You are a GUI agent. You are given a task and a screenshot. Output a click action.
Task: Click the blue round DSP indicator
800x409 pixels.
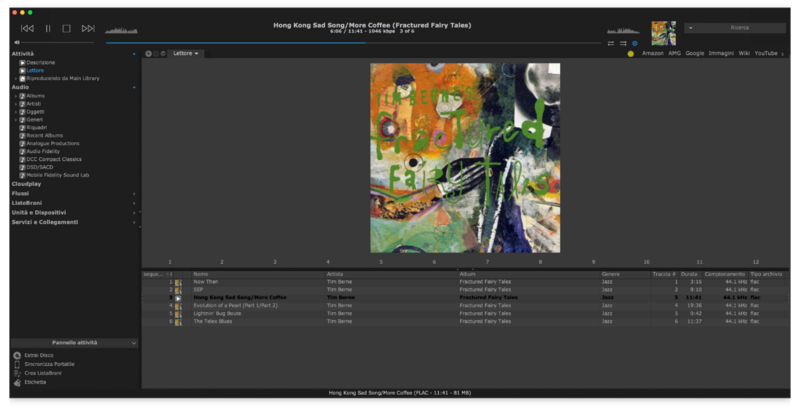point(635,43)
